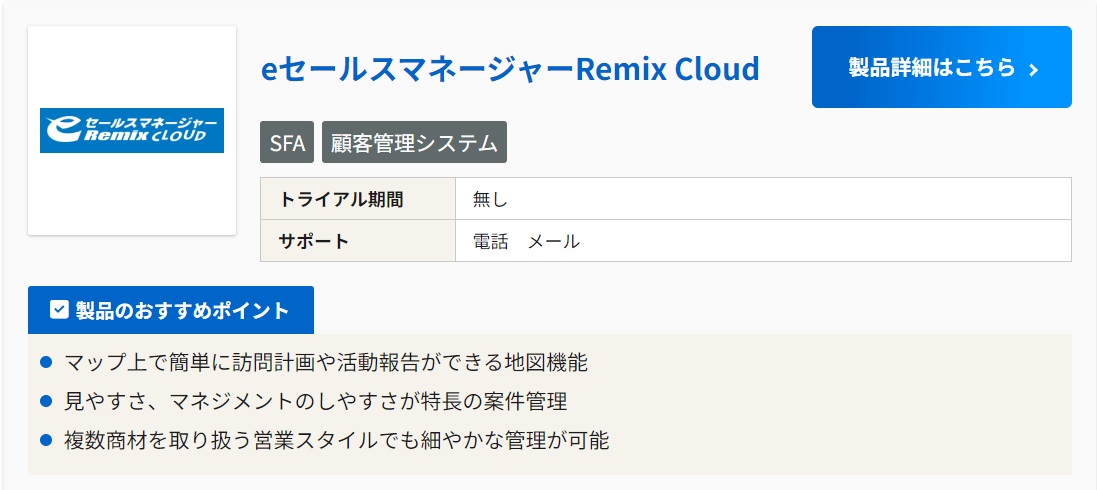Click the text about 案件管理 feature
The width and height of the screenshot is (1097, 490).
click(x=316, y=402)
